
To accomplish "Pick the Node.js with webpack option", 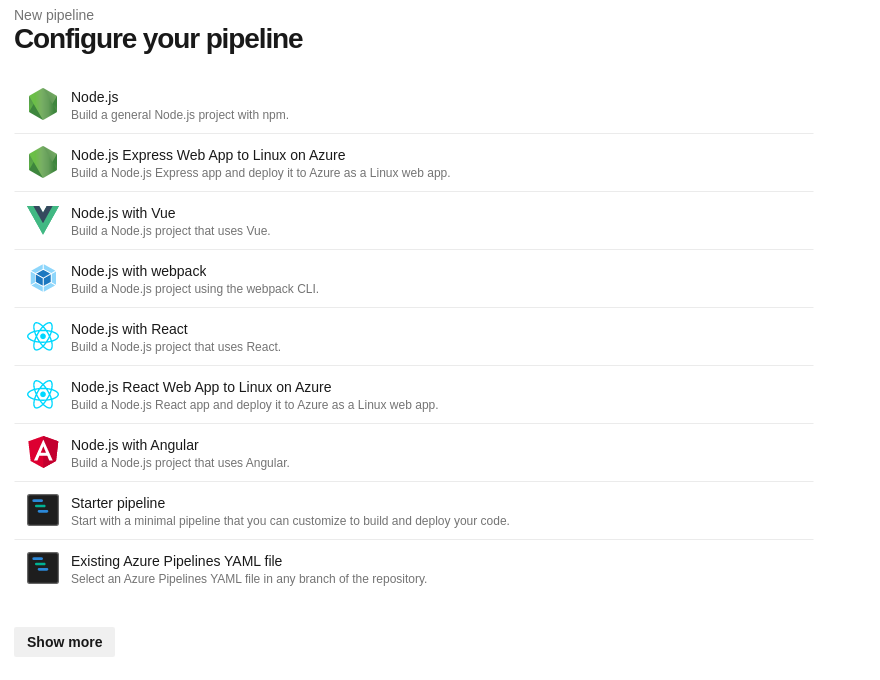I will pos(138,271).
